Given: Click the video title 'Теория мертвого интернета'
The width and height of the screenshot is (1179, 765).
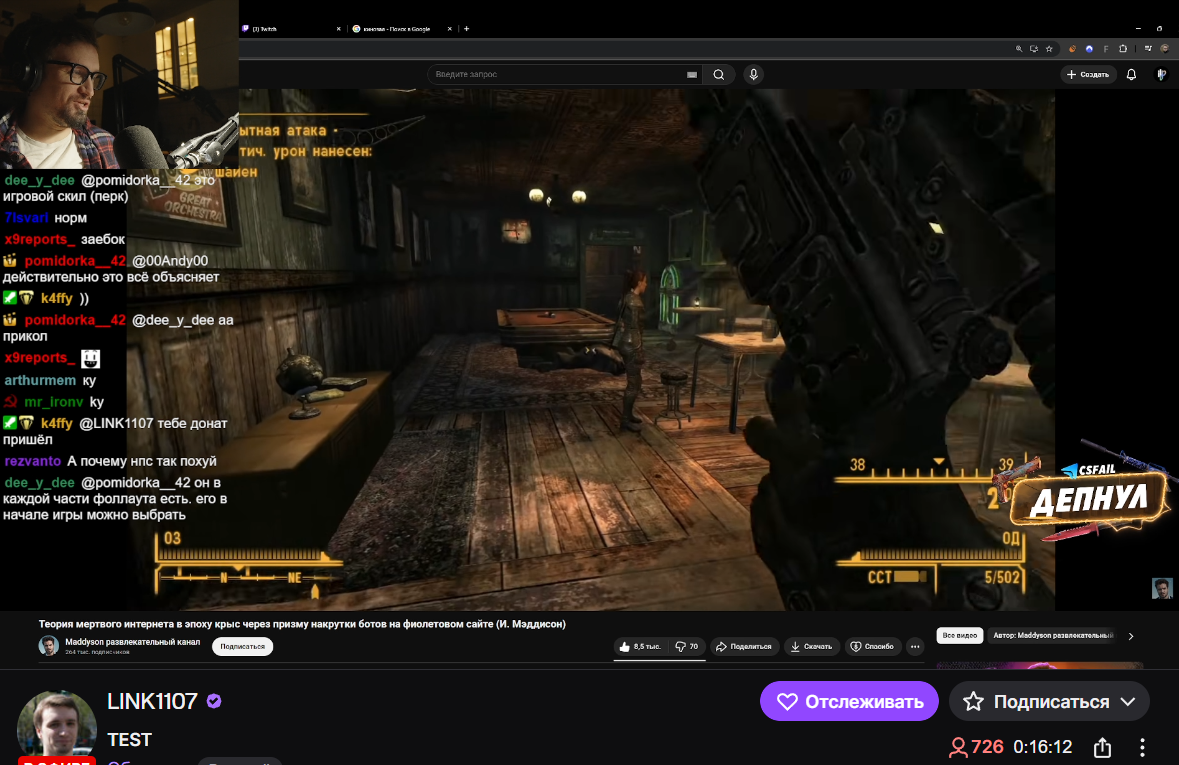Looking at the screenshot, I should pyautogui.click(x=302, y=624).
